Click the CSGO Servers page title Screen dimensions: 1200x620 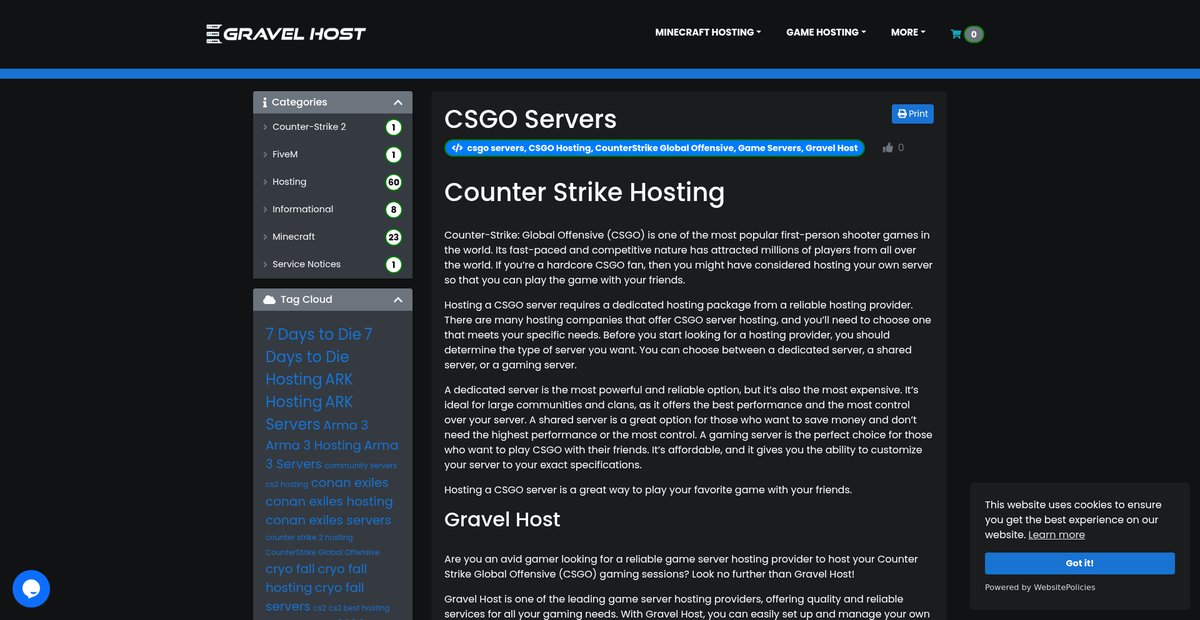(x=530, y=119)
